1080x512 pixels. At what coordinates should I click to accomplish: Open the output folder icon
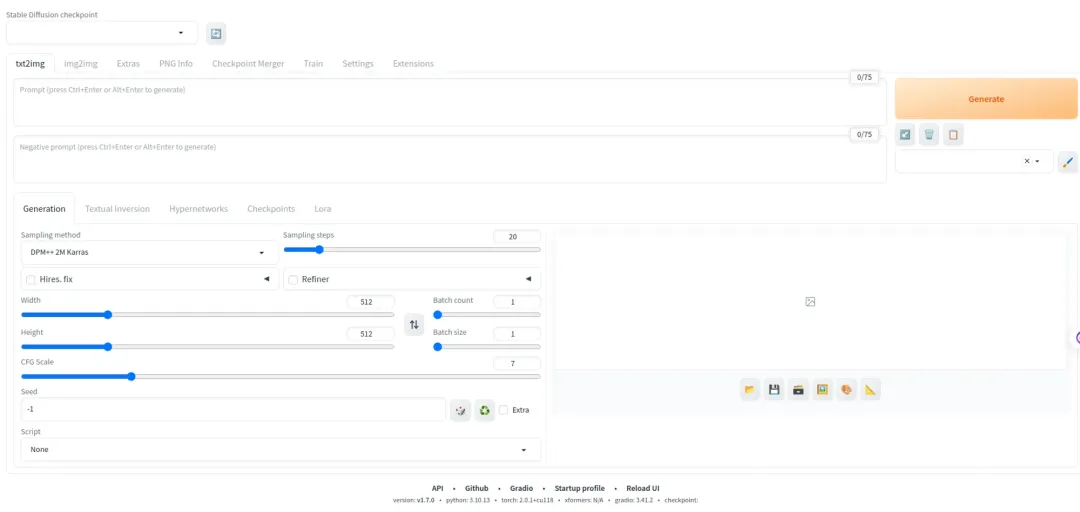pos(750,390)
